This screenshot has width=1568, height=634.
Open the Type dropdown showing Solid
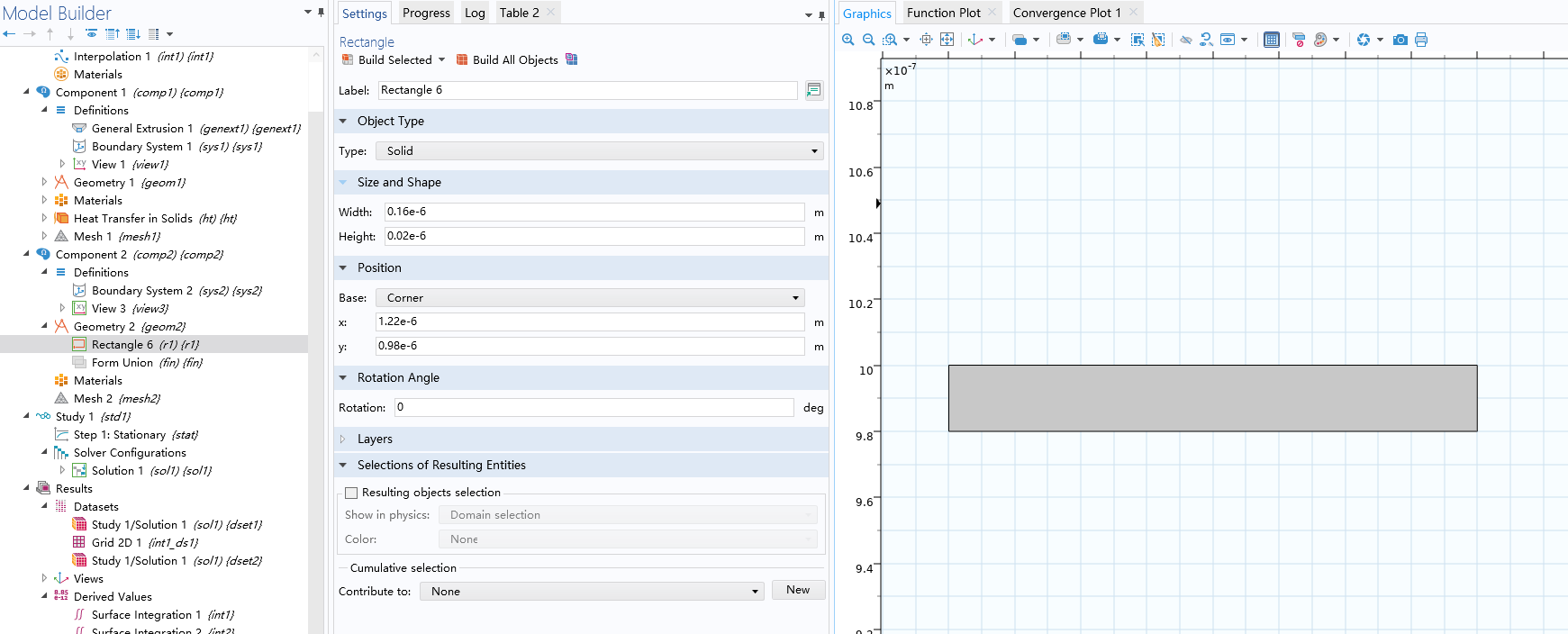click(600, 151)
